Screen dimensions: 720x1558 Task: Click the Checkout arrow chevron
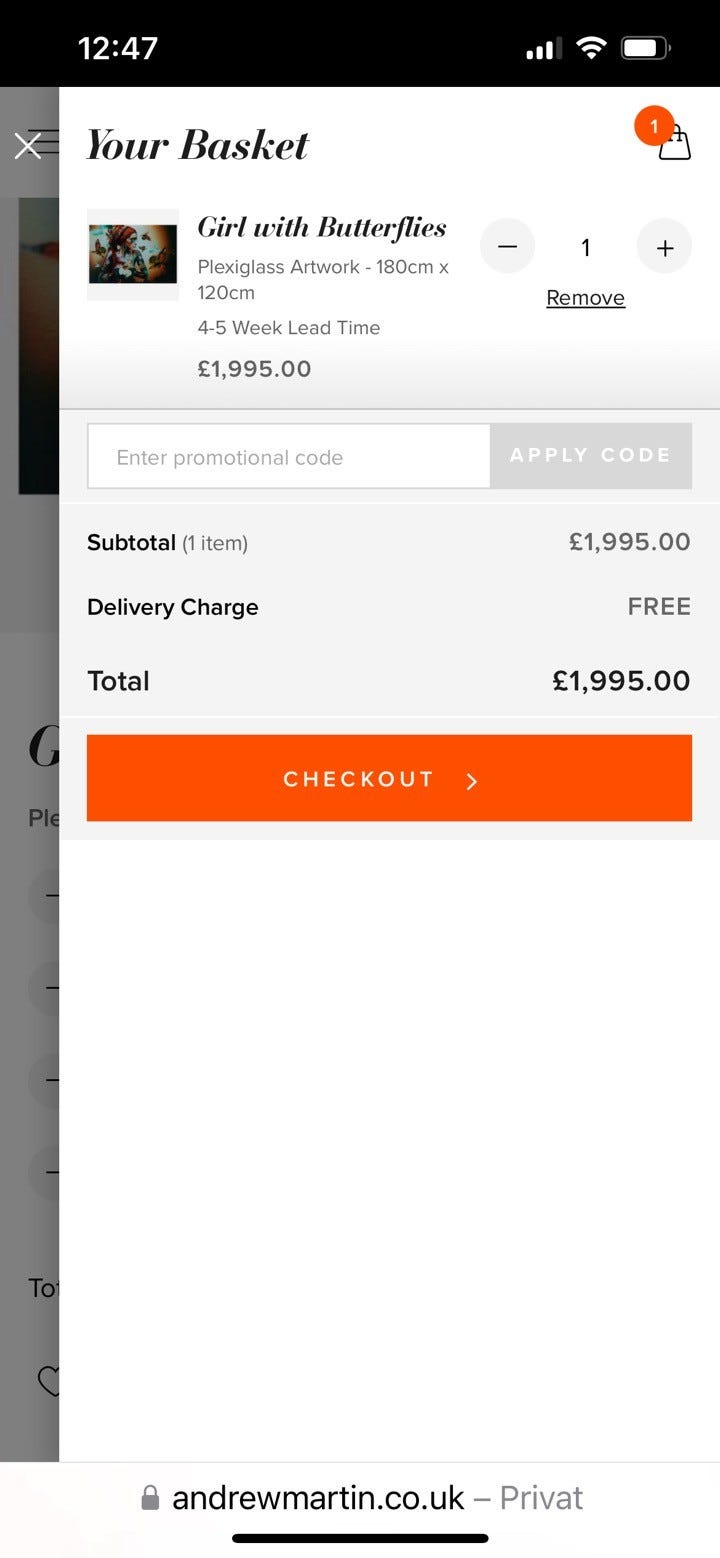(x=472, y=781)
